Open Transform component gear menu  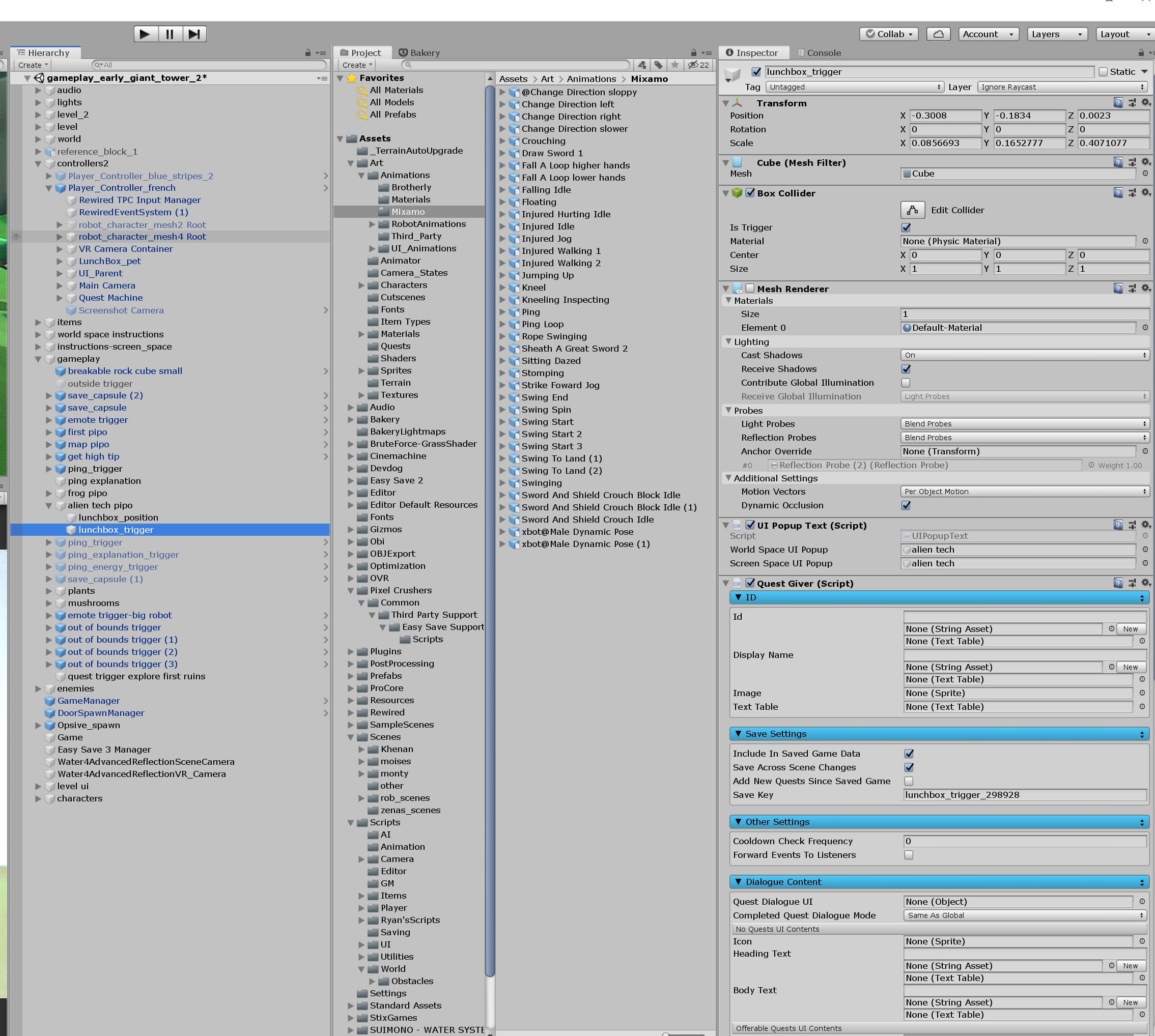[1146, 102]
